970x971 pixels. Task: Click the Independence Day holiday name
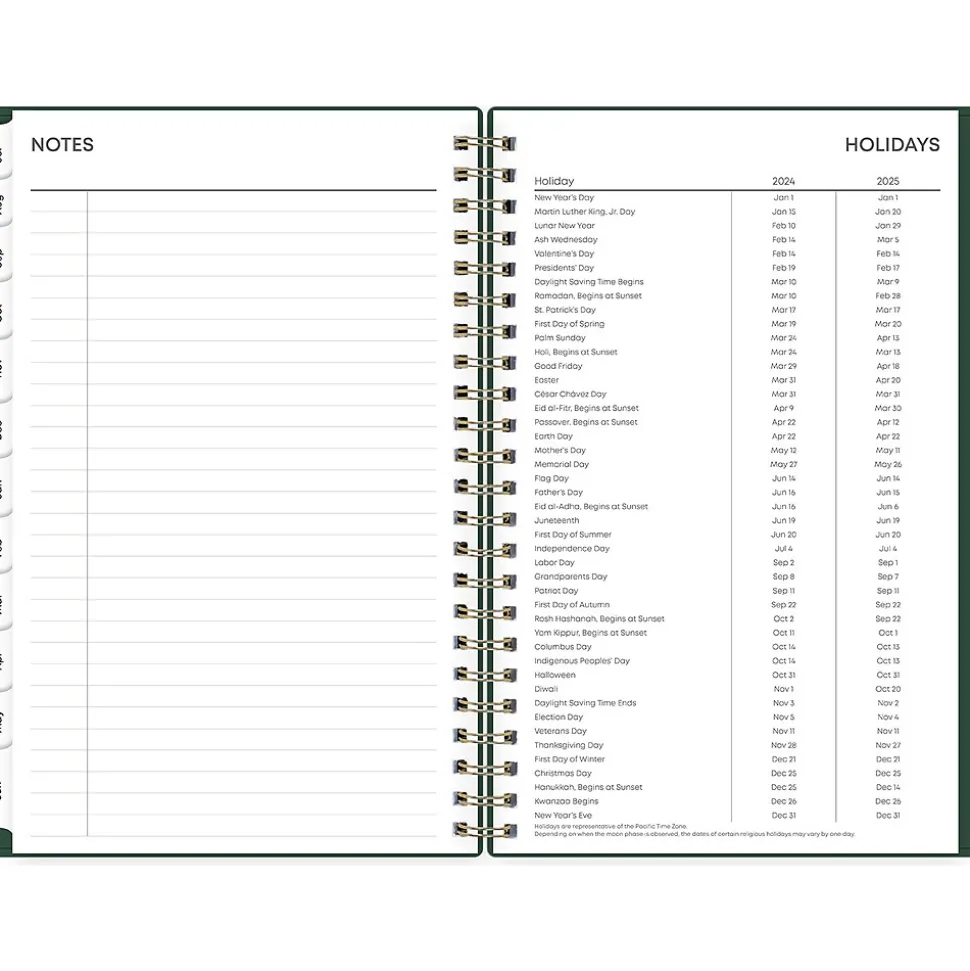pos(571,548)
